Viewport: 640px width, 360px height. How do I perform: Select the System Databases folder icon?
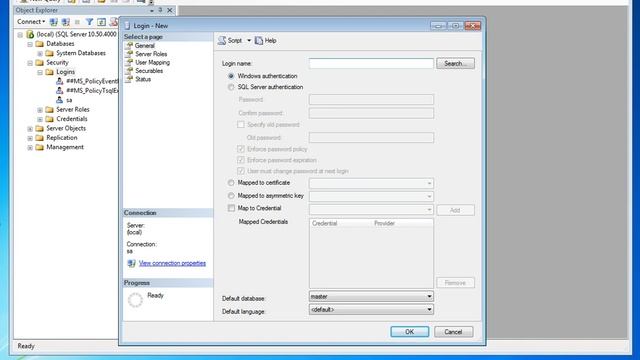coord(49,53)
